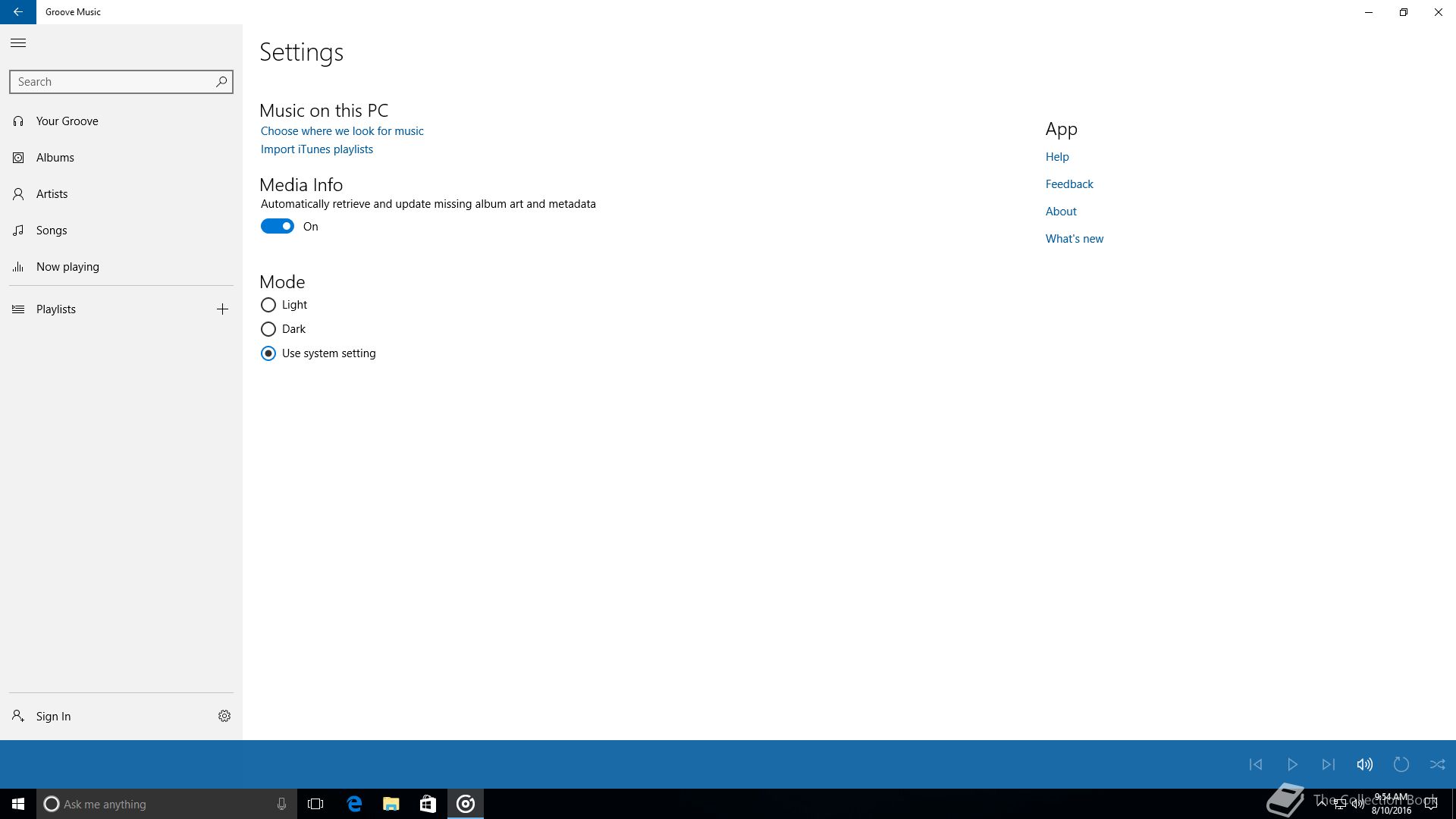Select Use system setting radio button
1456x819 pixels.
point(268,353)
